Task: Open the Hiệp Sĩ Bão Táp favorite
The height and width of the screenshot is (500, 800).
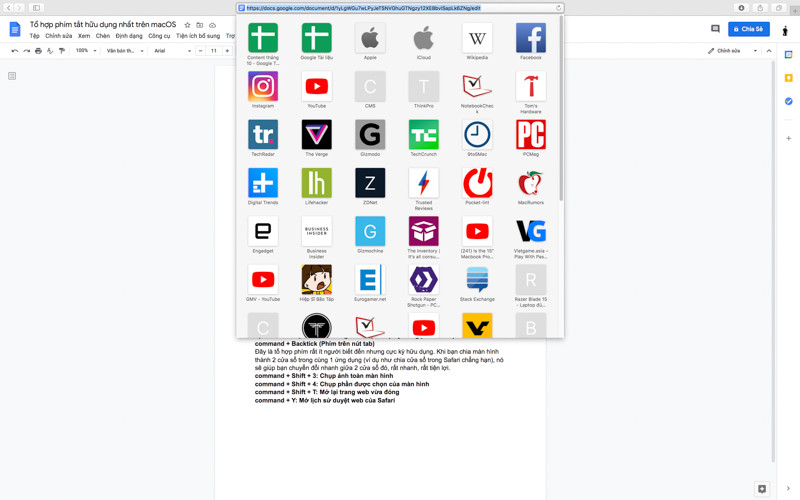Action: click(x=316, y=280)
